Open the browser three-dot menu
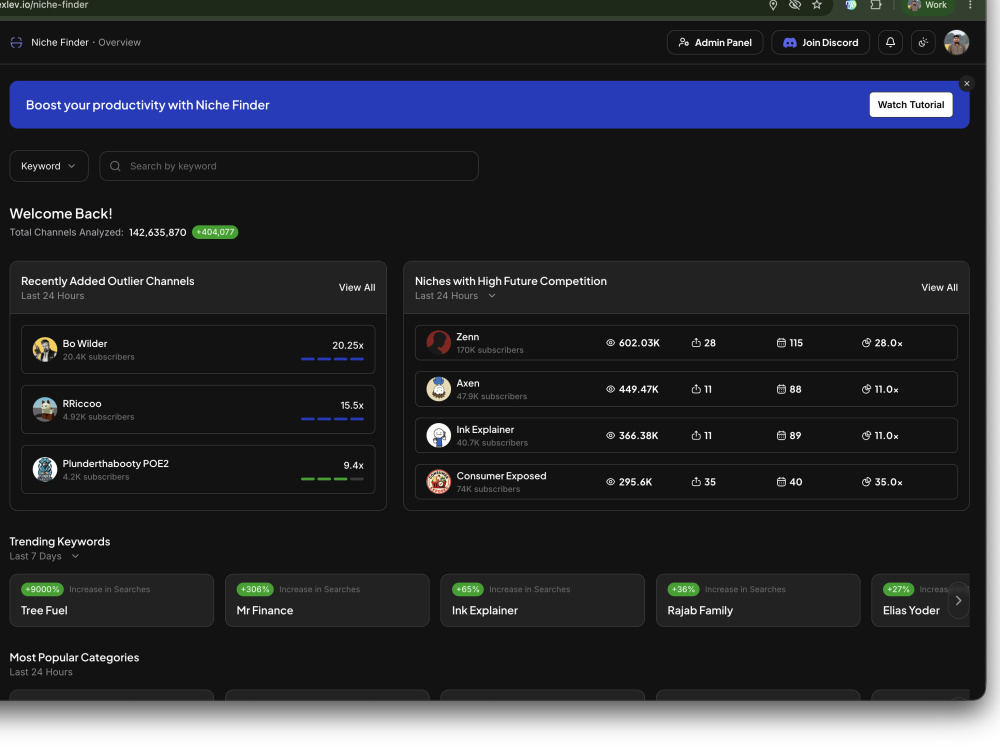This screenshot has height=750, width=1000. coord(970,5)
